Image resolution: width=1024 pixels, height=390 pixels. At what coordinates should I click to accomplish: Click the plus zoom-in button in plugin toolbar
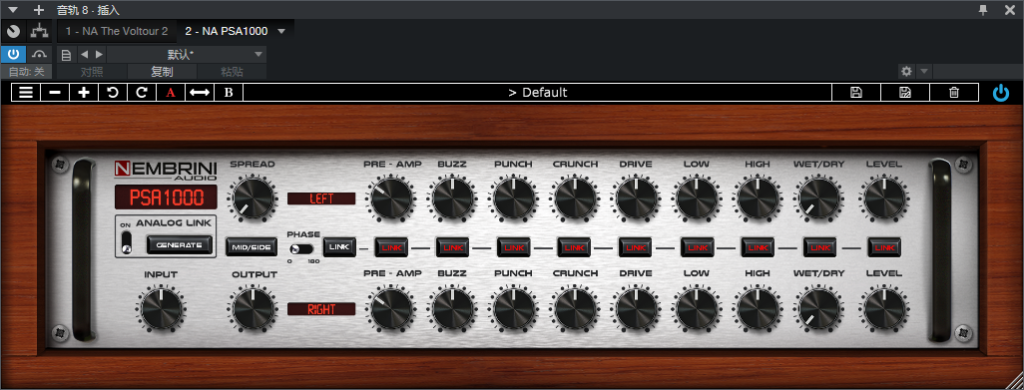(x=84, y=92)
